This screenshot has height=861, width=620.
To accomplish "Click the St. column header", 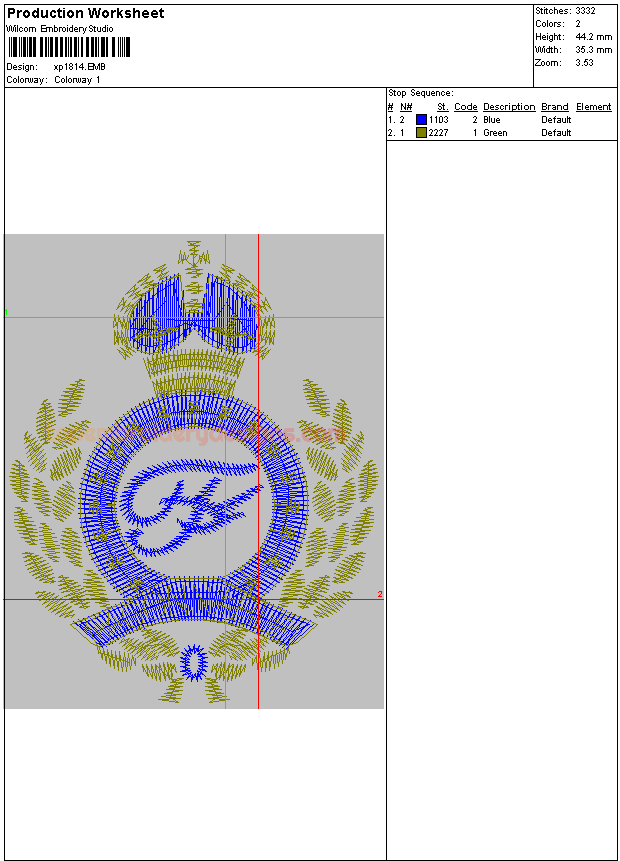I will coord(443,107).
